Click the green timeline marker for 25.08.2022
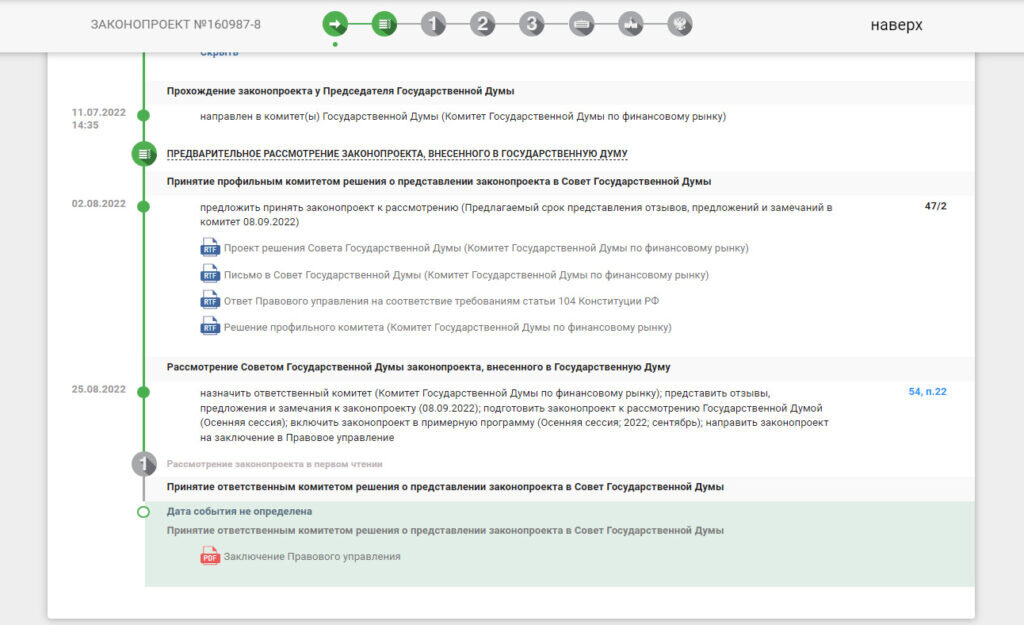Screen dimensions: 1024x625 click(x=143, y=391)
